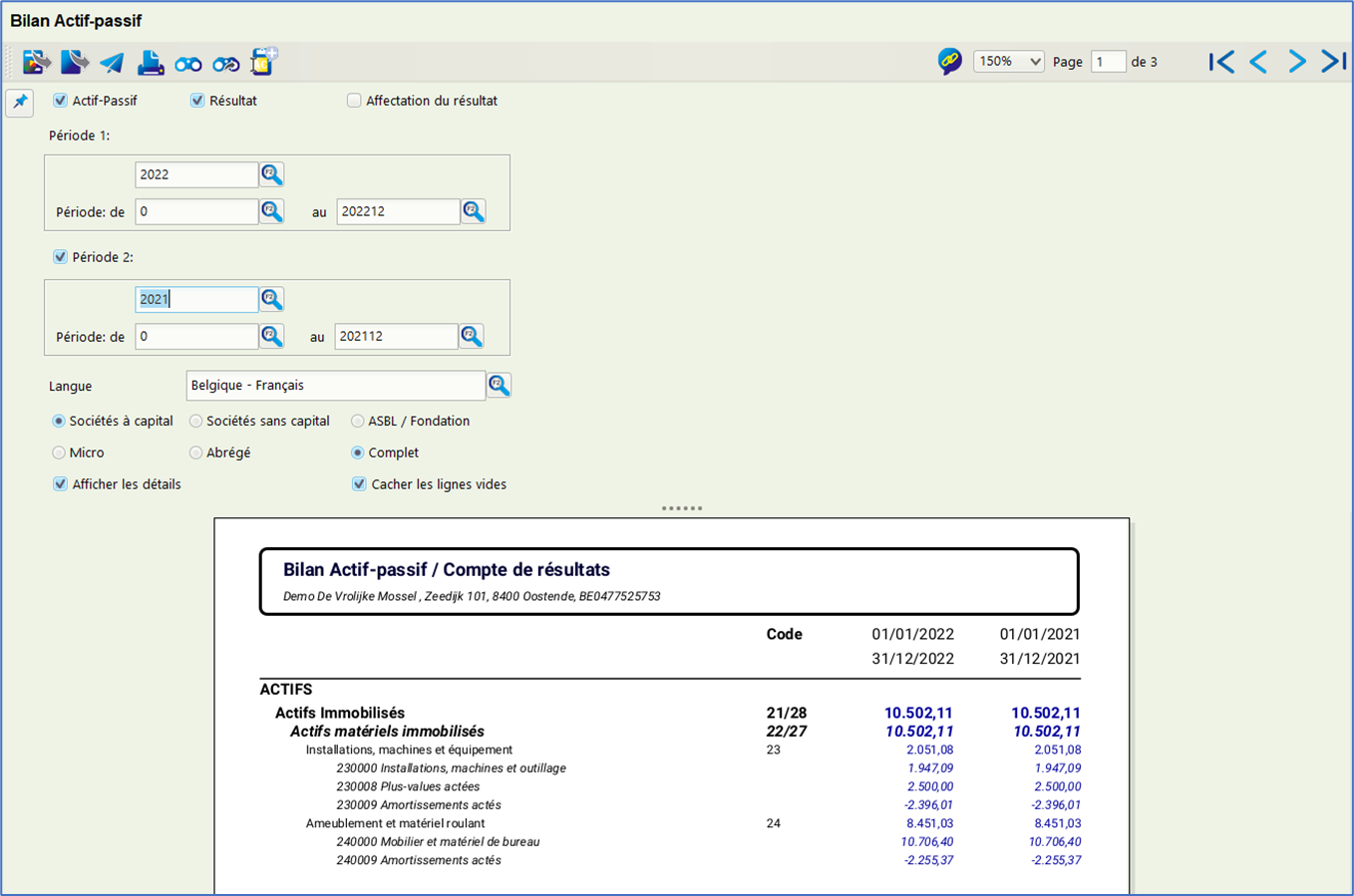Choose the Abrégé schema option
Image resolution: width=1354 pixels, height=896 pixels.
[196, 452]
